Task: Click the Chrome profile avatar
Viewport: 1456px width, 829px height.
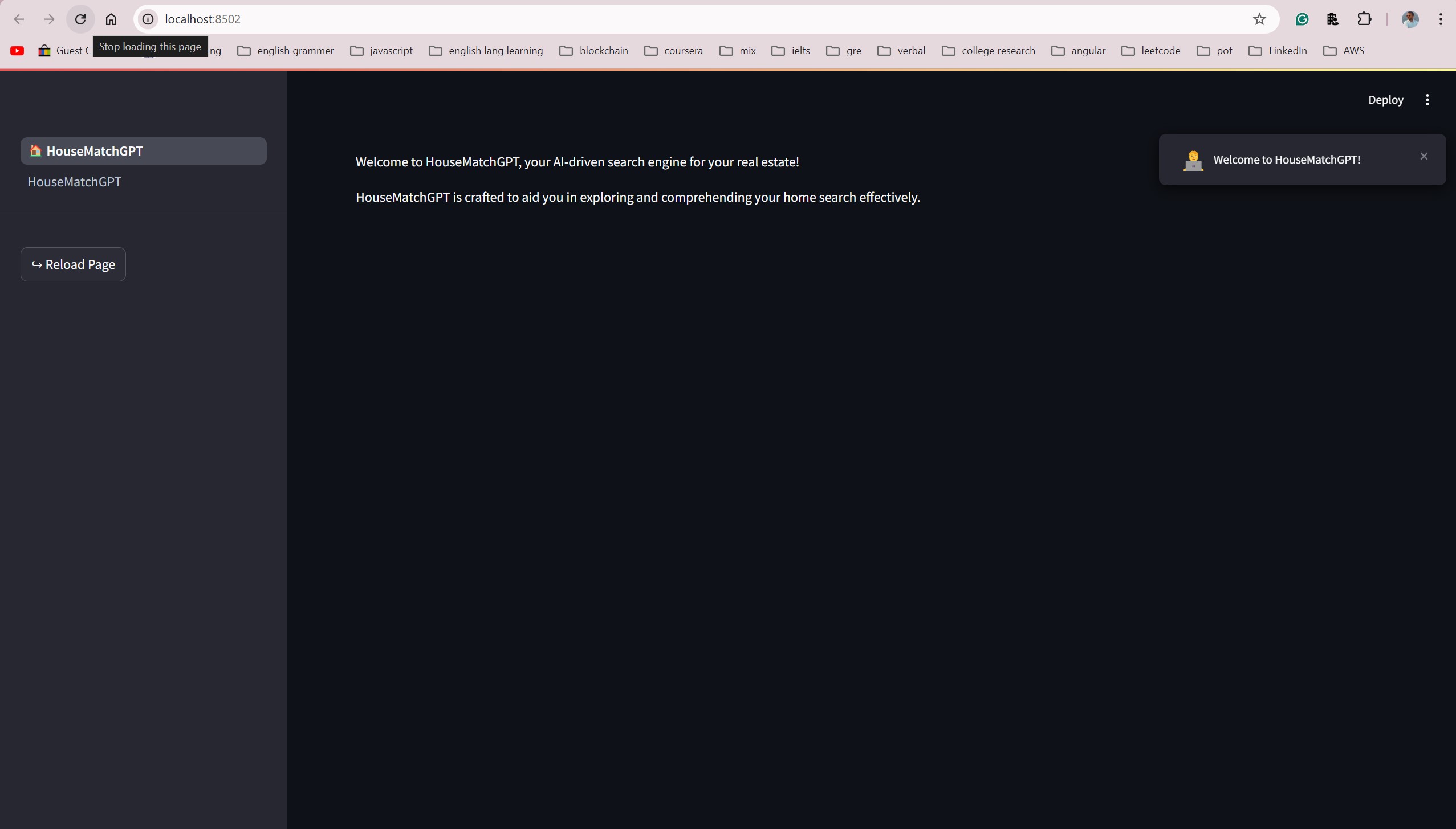Action: click(x=1410, y=19)
